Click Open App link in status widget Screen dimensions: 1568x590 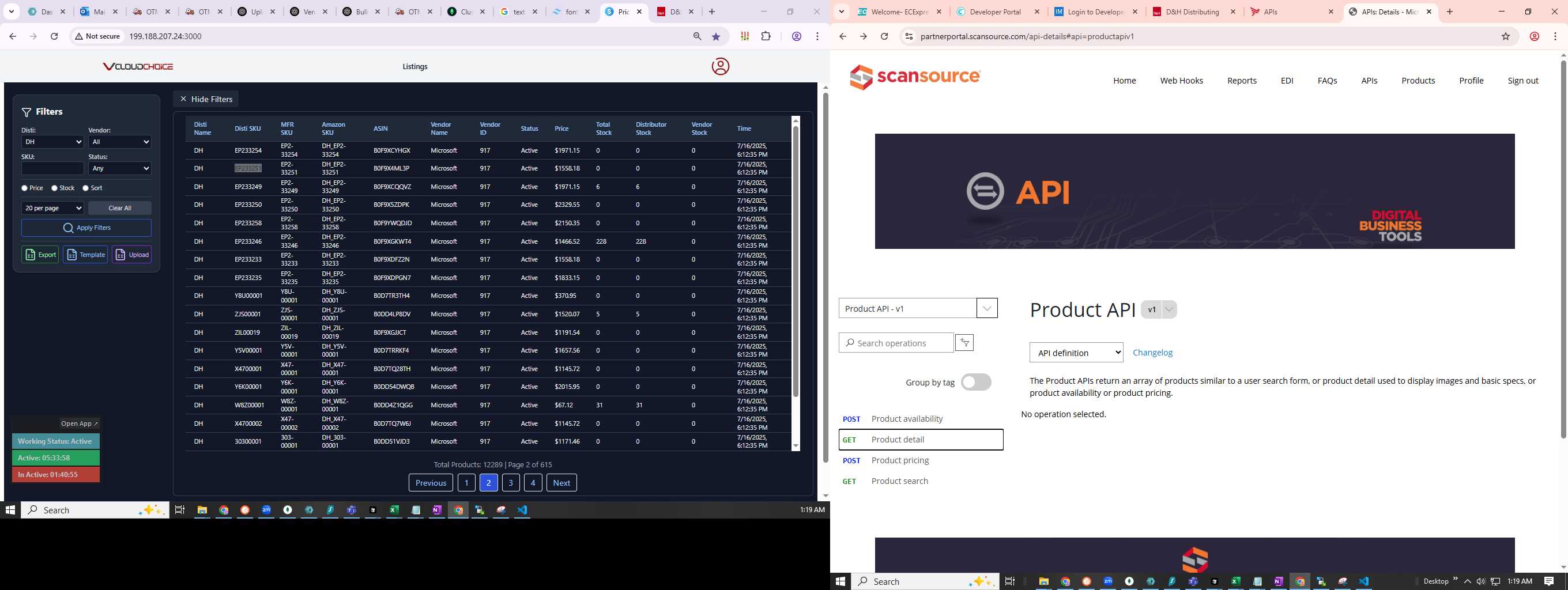(x=79, y=423)
